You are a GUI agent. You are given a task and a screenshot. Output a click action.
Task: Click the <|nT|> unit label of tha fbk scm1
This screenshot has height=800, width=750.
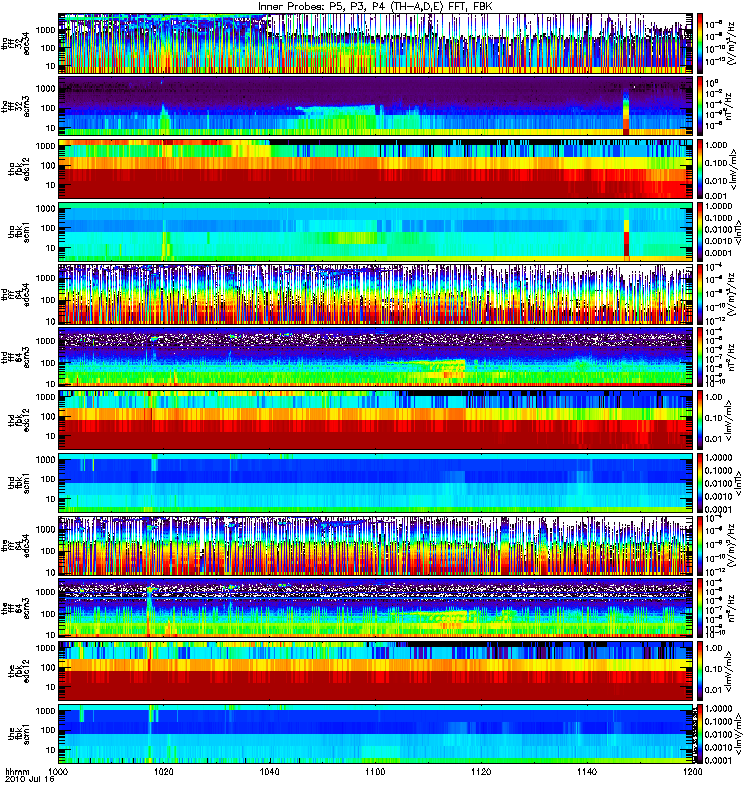(x=738, y=232)
